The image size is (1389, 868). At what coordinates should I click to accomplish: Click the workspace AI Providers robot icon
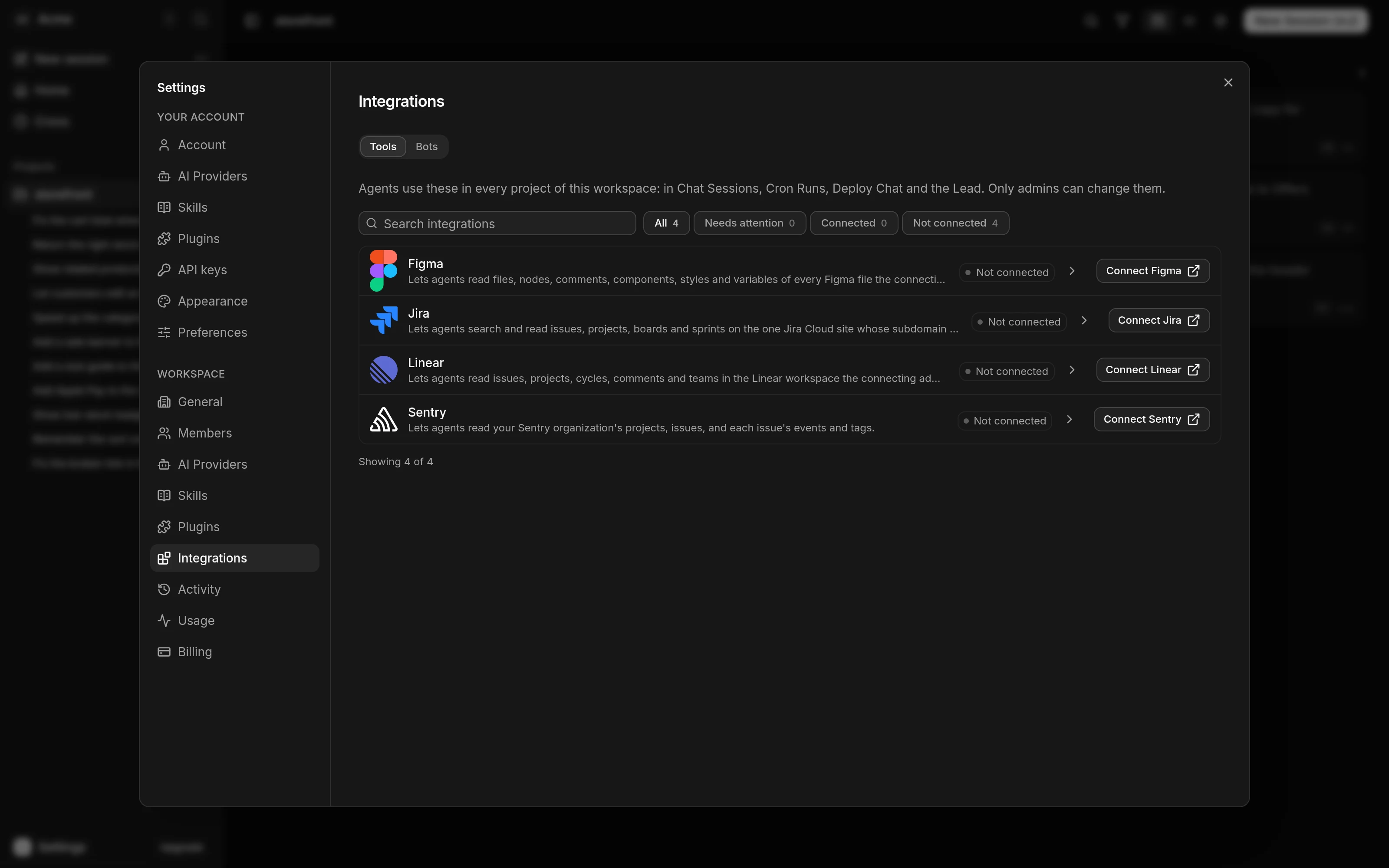click(164, 464)
